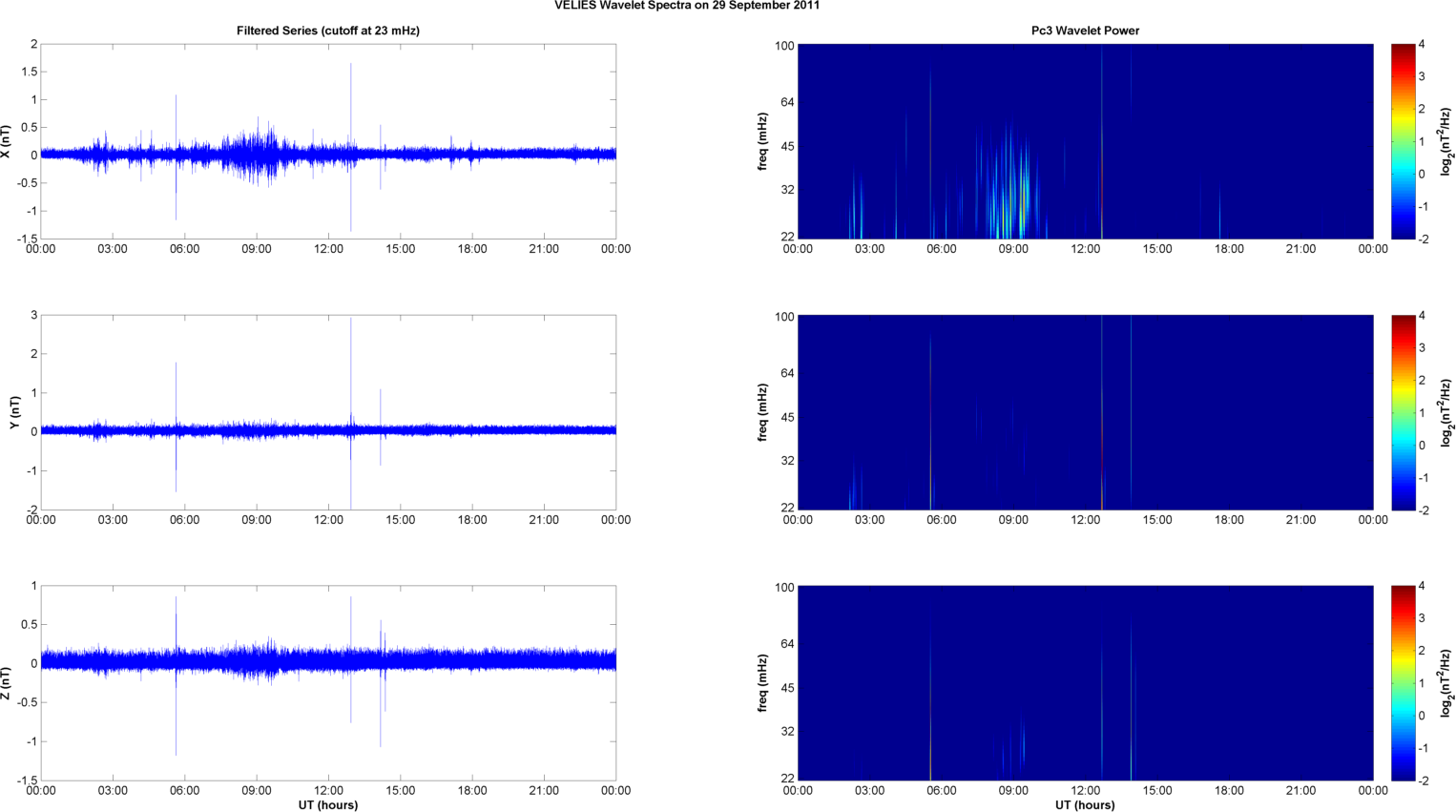The image size is (1456, 812).
Task: Click the 'freq (mHz)' label of middle spectrogram
Action: (x=763, y=412)
